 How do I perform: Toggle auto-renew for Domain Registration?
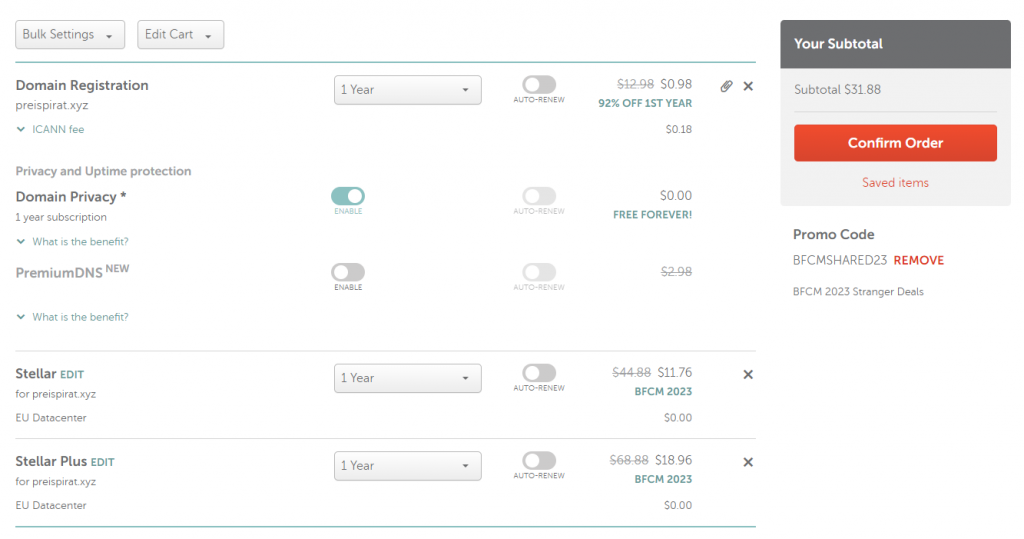539,86
